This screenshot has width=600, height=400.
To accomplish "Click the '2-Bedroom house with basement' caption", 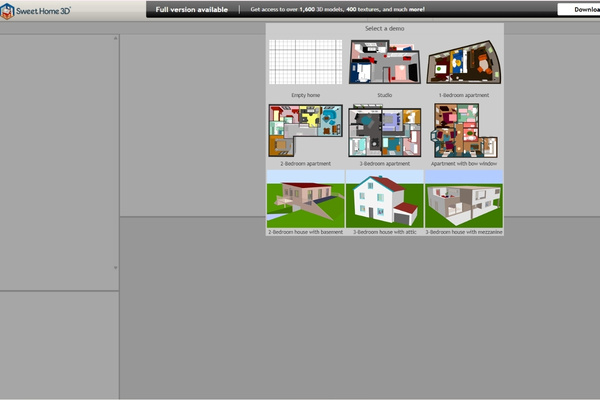I will click(305, 232).
